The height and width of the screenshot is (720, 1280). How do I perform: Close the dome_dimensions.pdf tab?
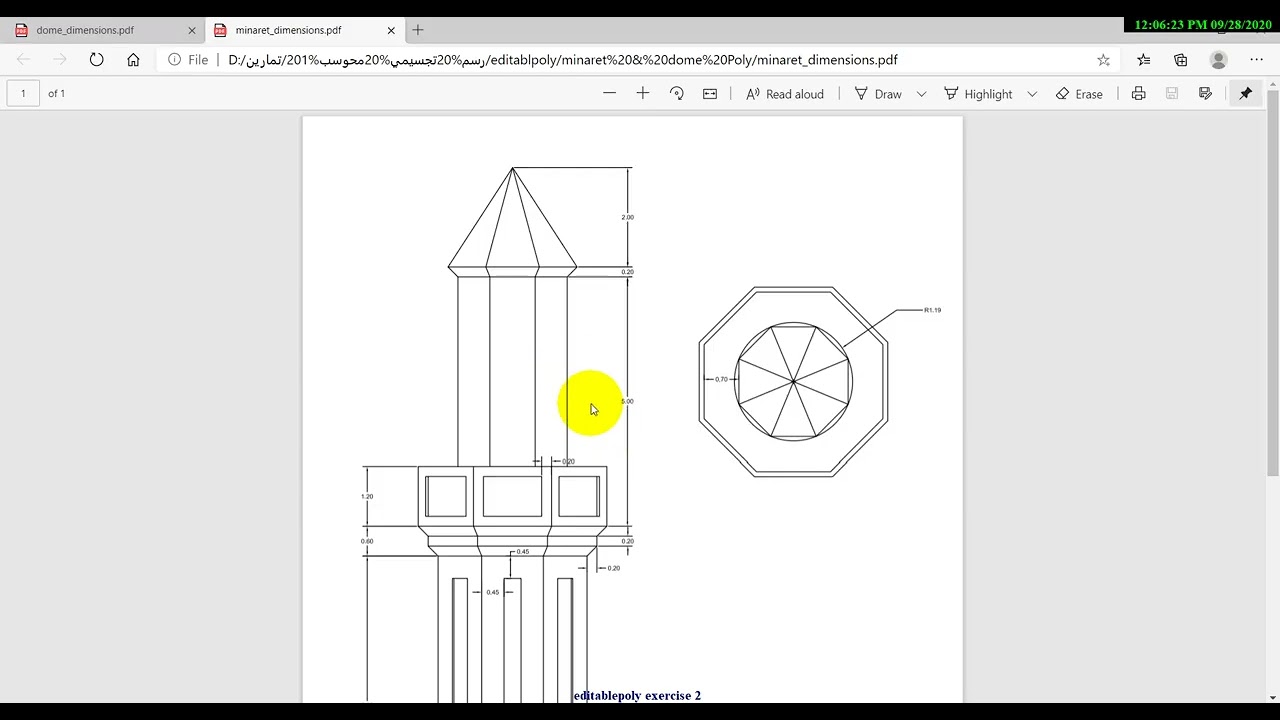(x=192, y=30)
